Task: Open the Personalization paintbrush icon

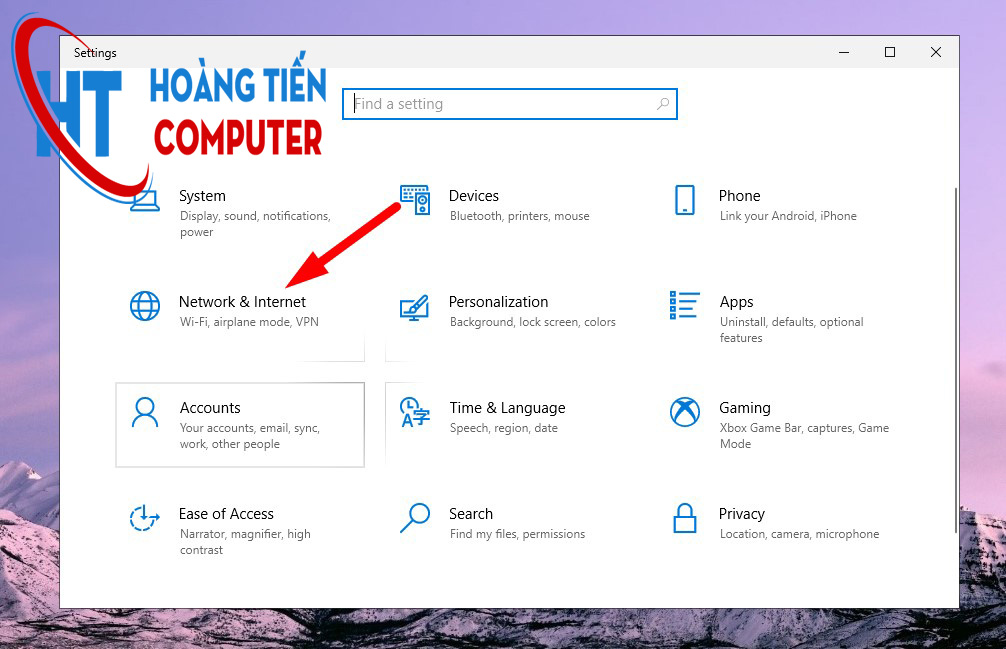Action: [414, 306]
